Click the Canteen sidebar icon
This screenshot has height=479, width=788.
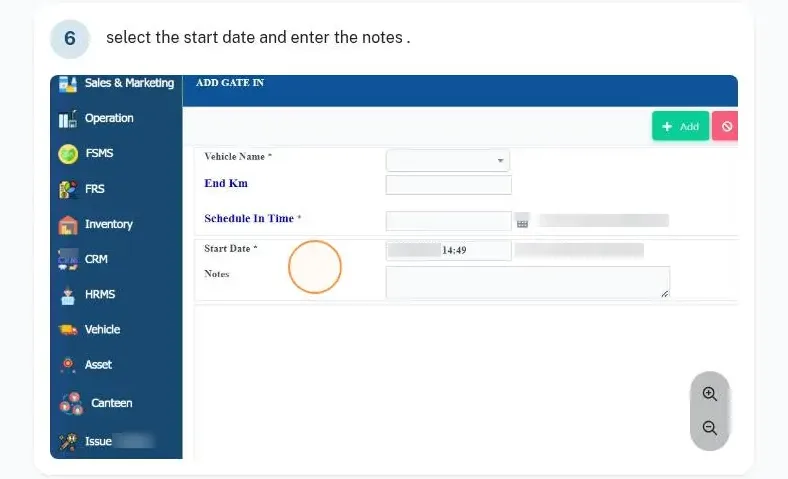(71, 403)
